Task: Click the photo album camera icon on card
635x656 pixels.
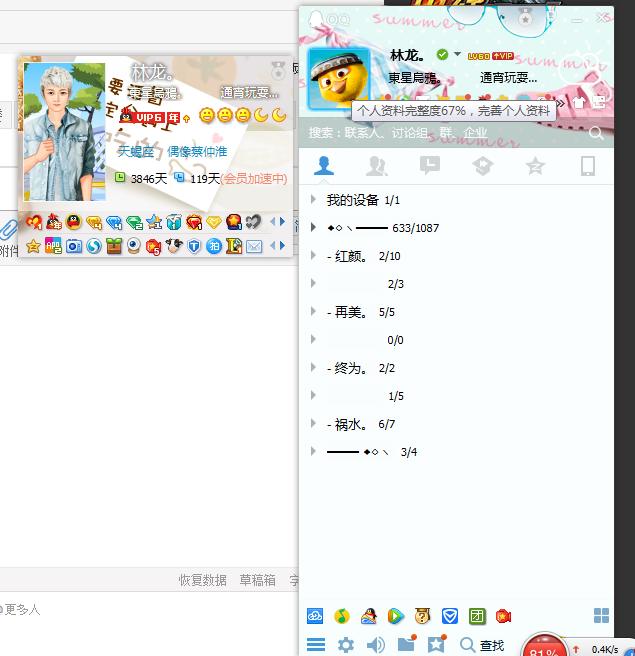Action: 74,246
